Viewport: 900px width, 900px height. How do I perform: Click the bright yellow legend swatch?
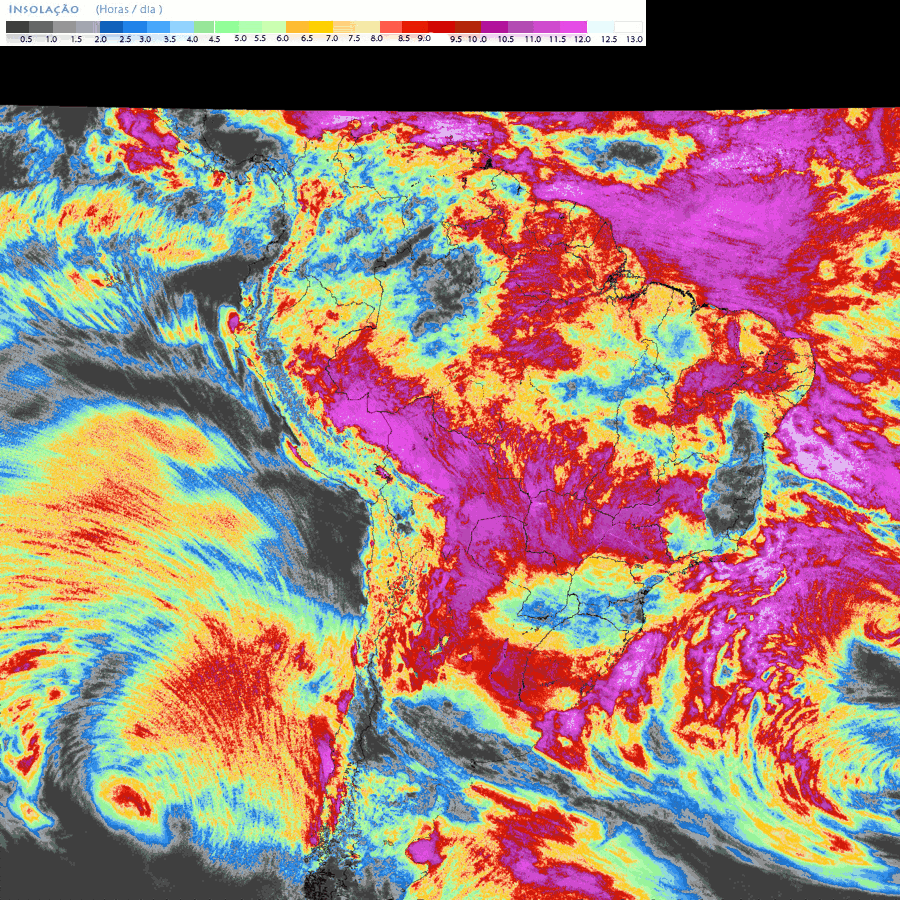[x=321, y=27]
